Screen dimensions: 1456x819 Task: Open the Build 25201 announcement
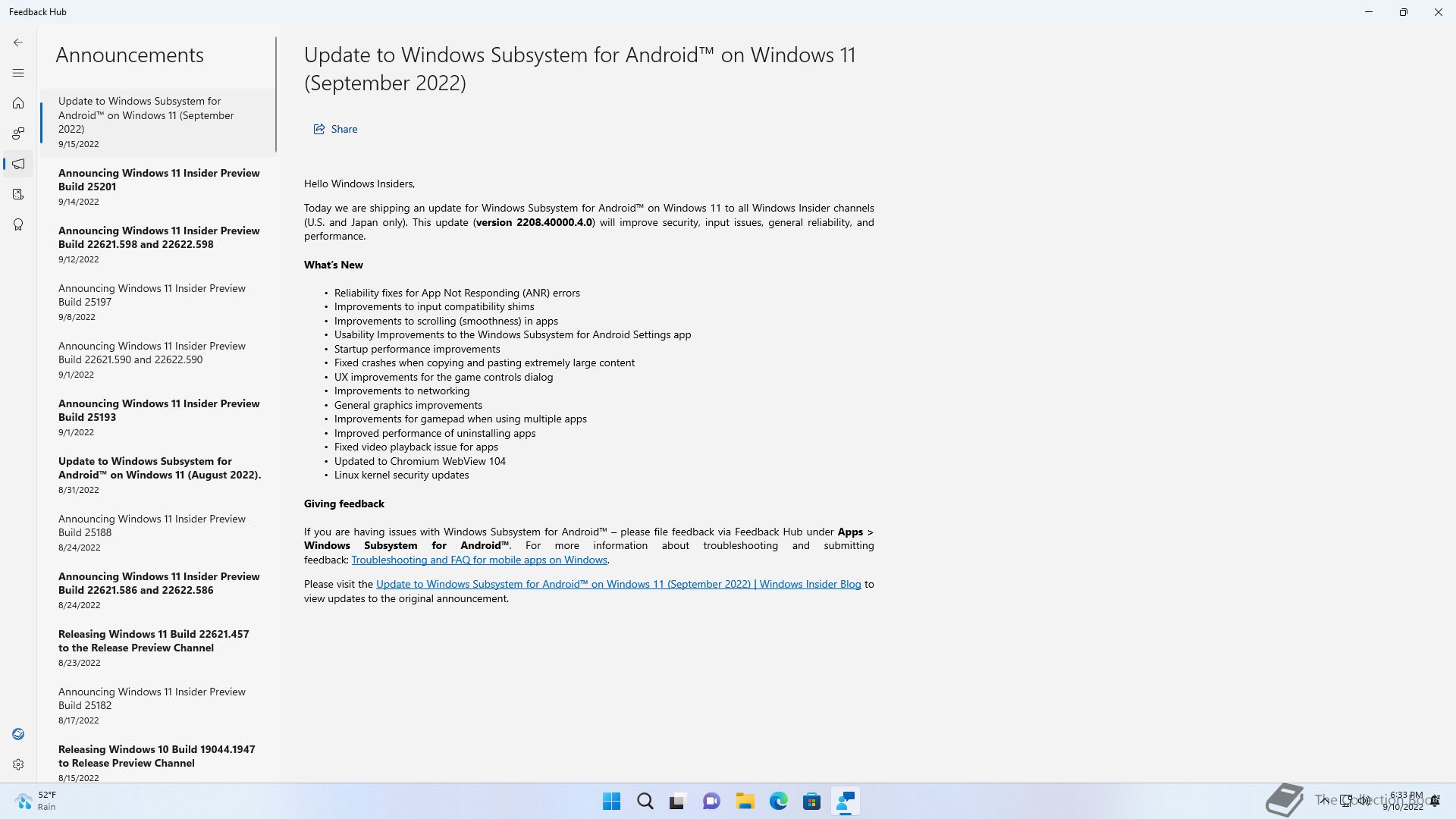[158, 187]
